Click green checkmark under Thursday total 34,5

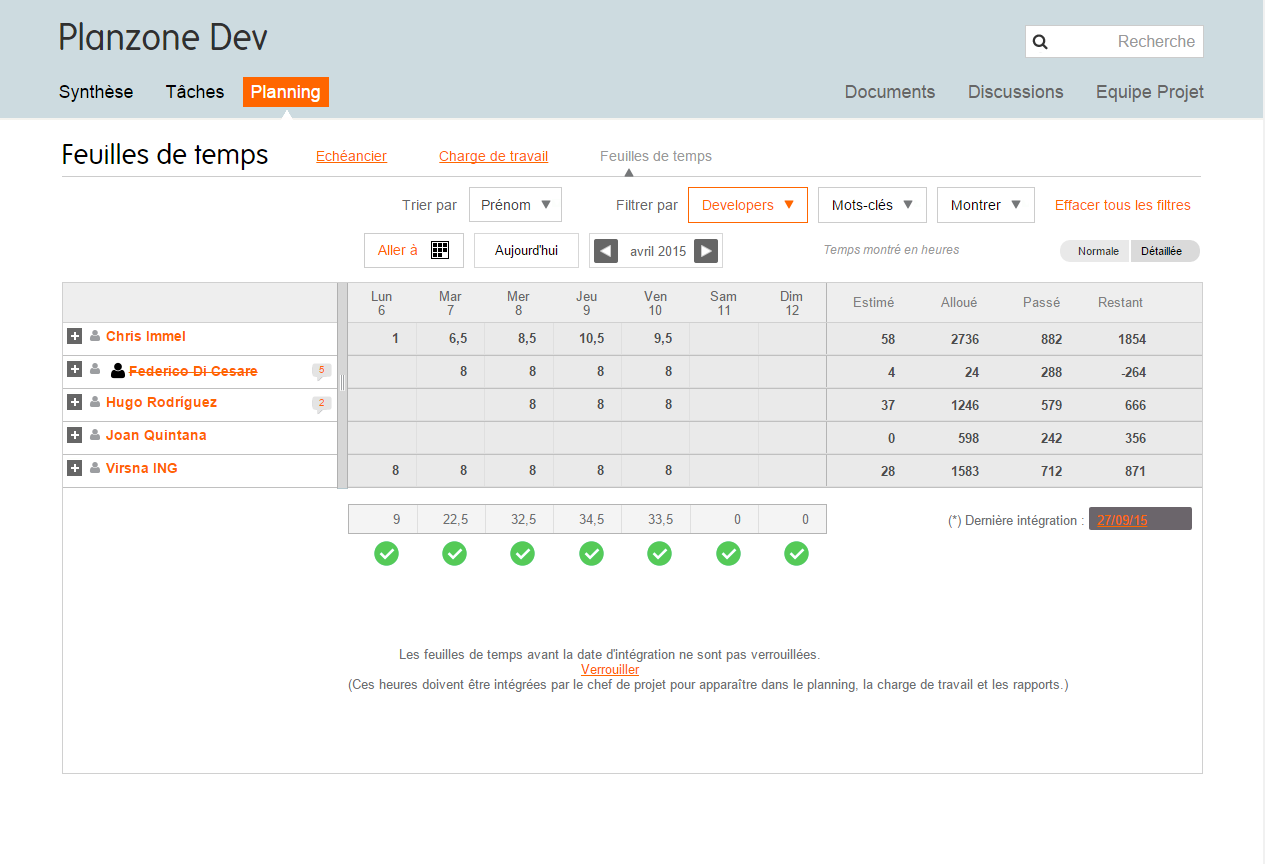(x=591, y=553)
